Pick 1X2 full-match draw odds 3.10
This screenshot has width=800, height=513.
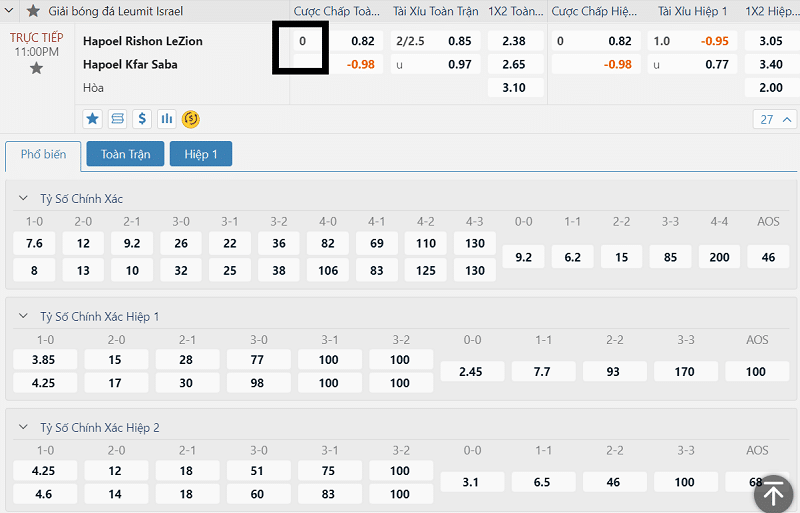[515, 88]
